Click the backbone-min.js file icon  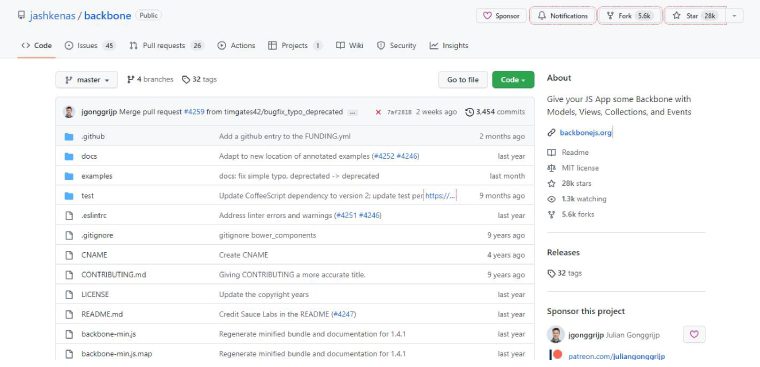[69, 334]
